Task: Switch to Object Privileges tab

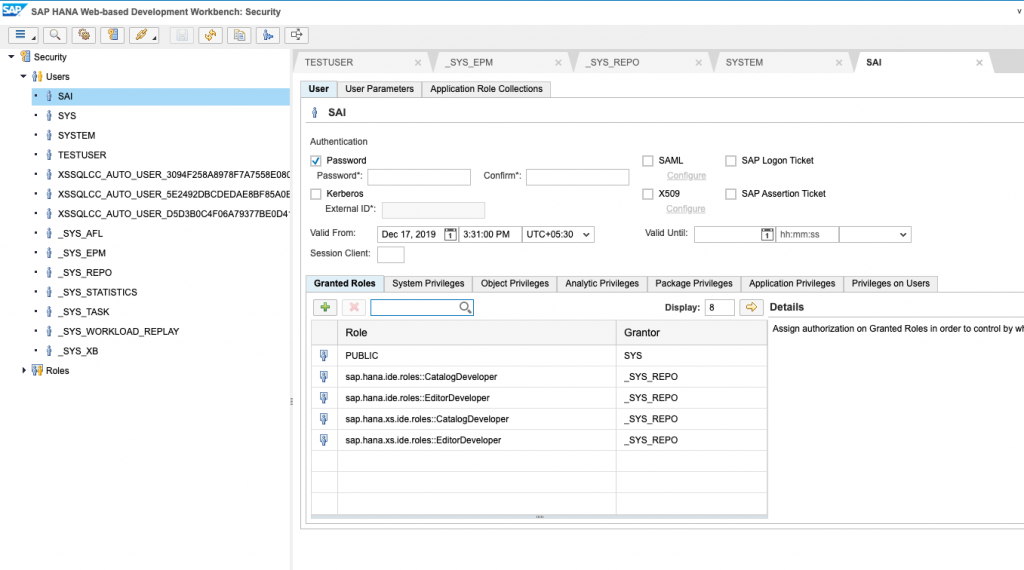Action: click(515, 283)
